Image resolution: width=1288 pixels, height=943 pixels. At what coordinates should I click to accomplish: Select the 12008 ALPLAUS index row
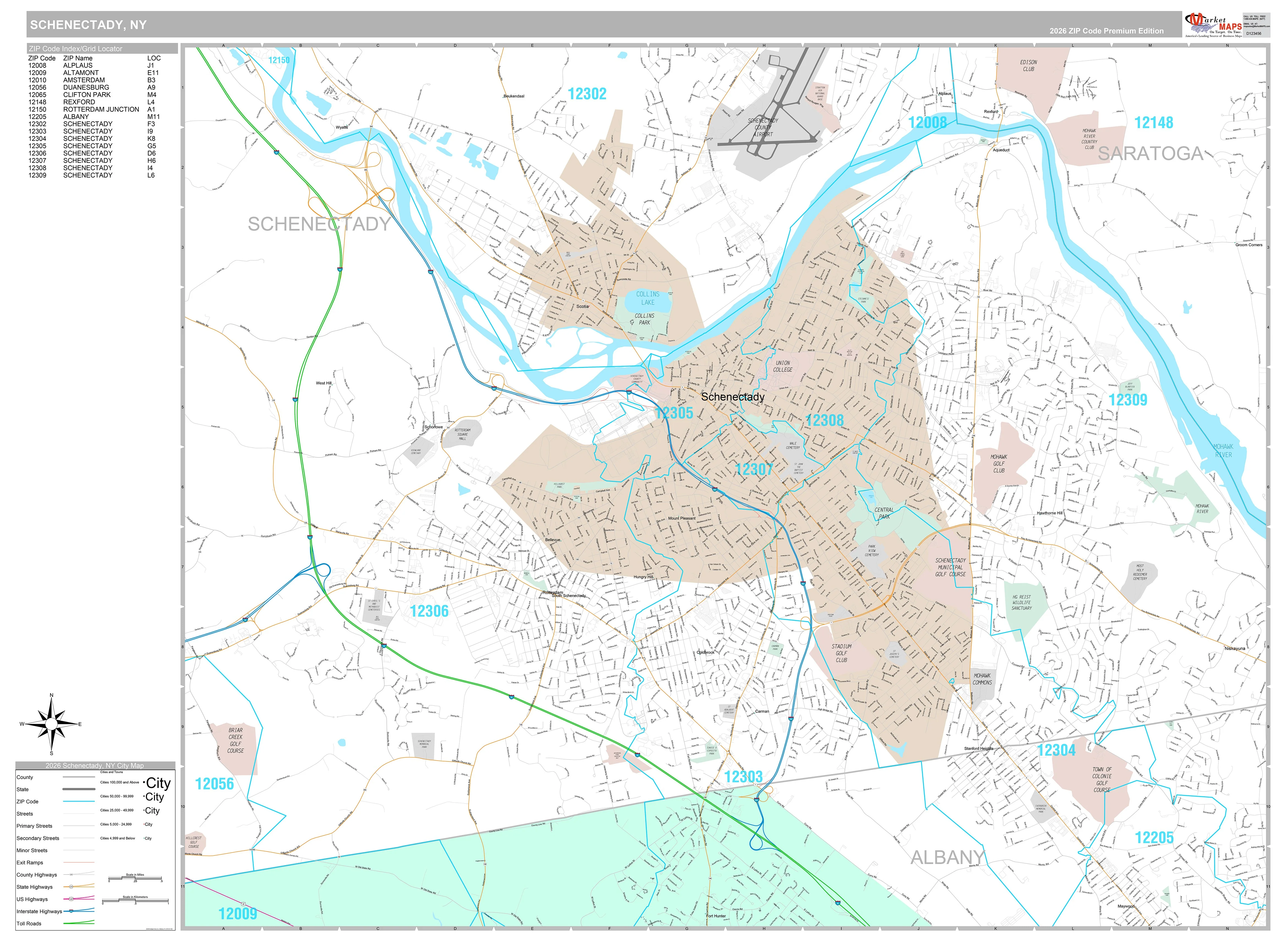94,66
